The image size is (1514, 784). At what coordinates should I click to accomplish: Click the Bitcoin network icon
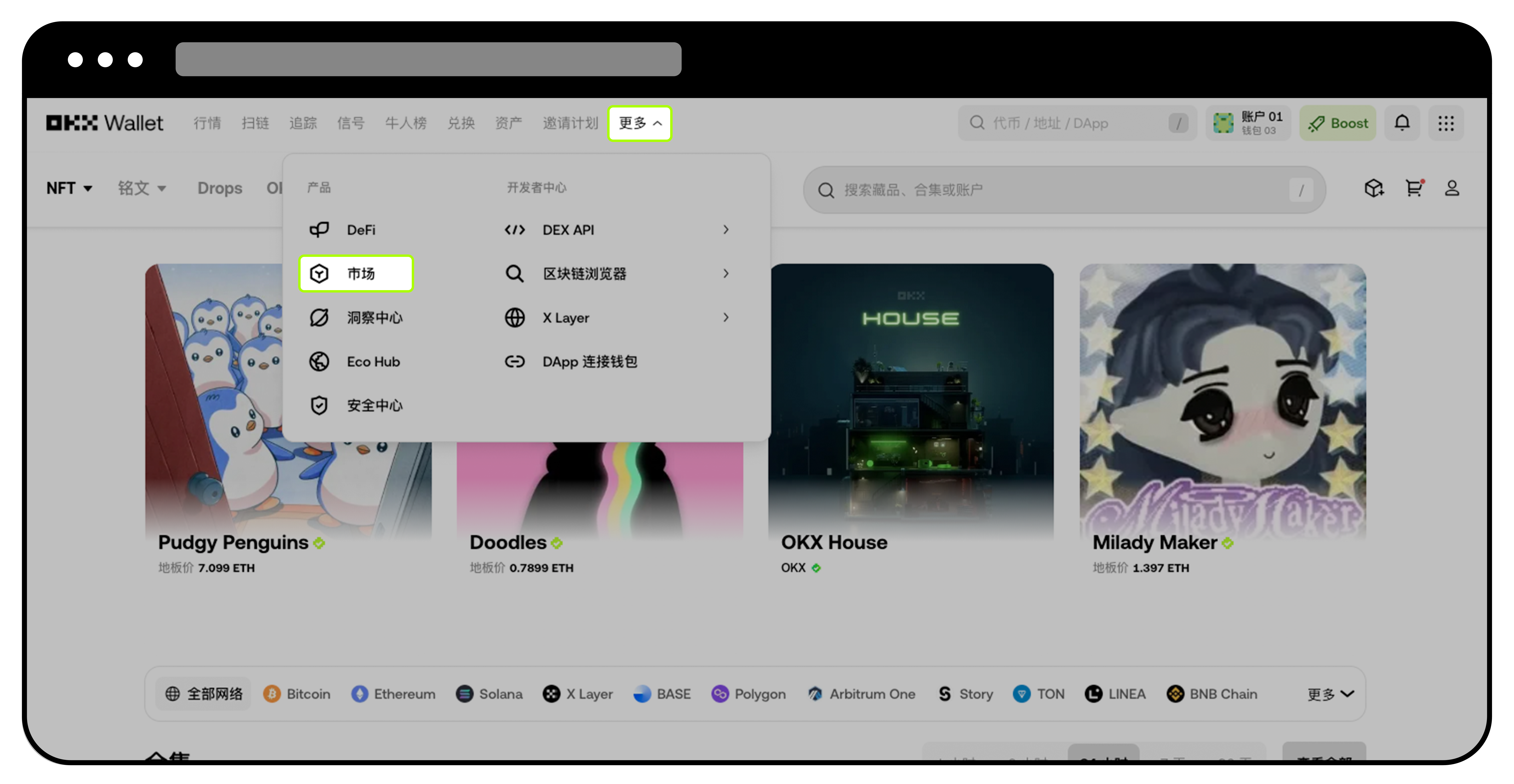click(x=272, y=694)
